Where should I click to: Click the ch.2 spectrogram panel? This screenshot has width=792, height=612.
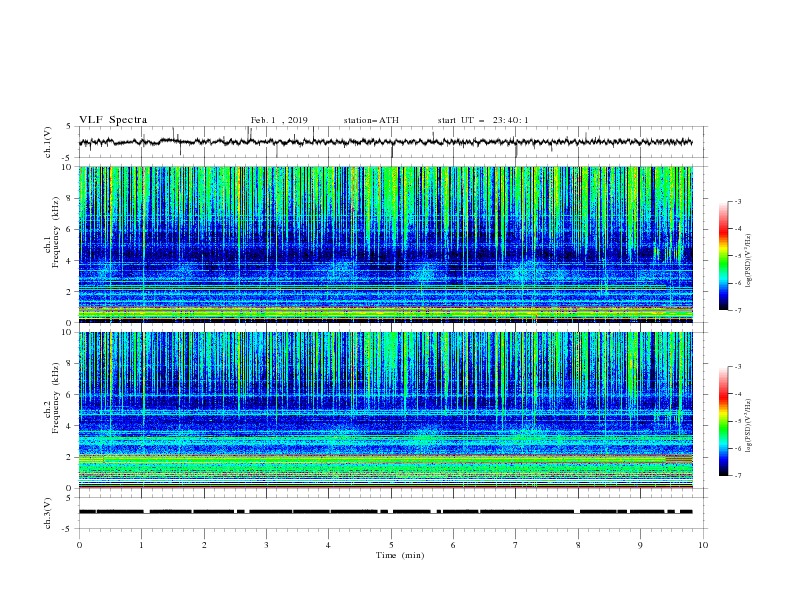(385, 410)
